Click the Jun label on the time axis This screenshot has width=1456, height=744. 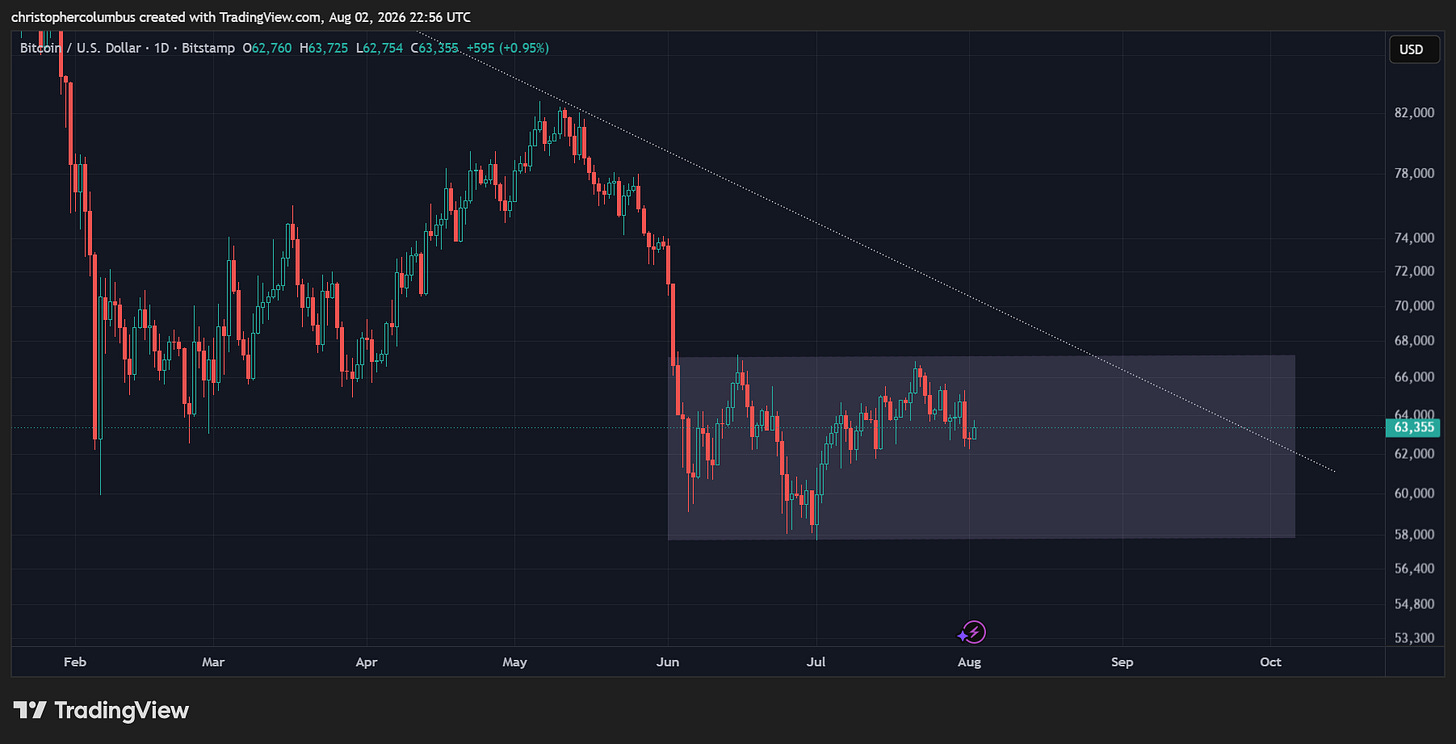pos(669,662)
